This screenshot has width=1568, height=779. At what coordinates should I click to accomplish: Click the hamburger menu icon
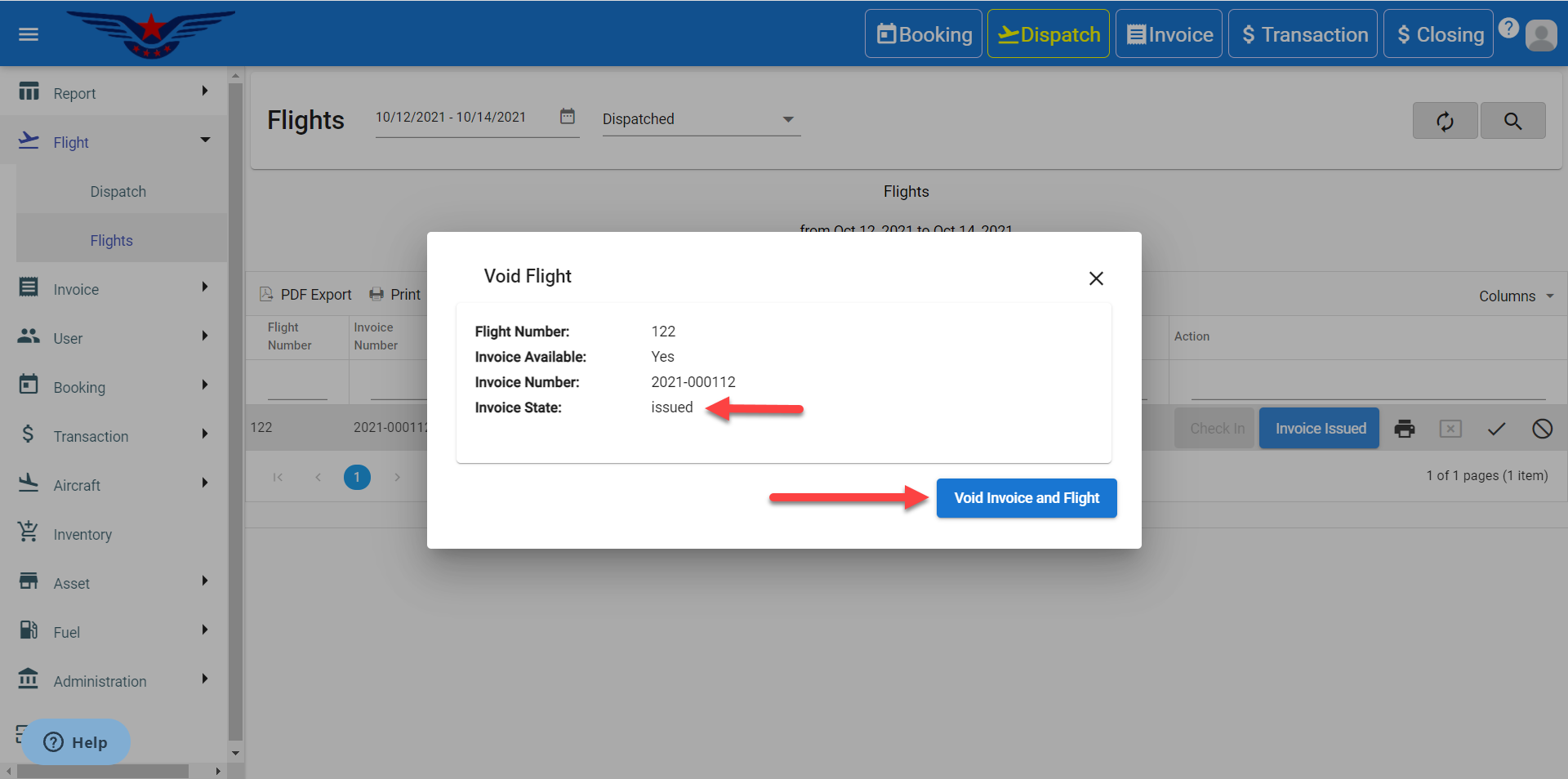click(29, 34)
